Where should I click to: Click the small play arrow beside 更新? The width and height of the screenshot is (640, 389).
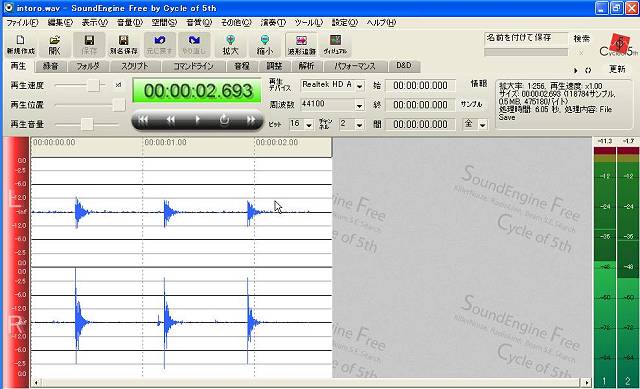(x=576, y=70)
